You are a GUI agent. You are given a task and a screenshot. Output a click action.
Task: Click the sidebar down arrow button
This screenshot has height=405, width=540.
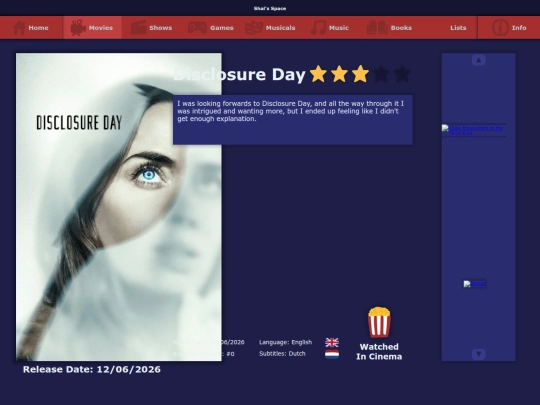click(478, 354)
